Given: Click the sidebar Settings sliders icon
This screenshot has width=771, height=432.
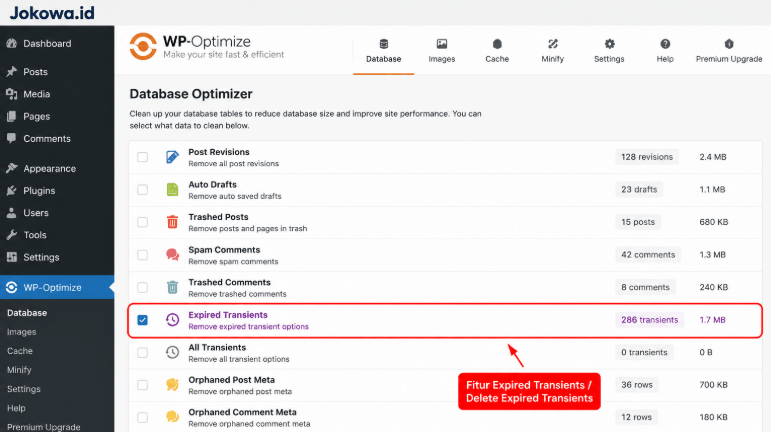Looking at the screenshot, I should pyautogui.click(x=12, y=257).
